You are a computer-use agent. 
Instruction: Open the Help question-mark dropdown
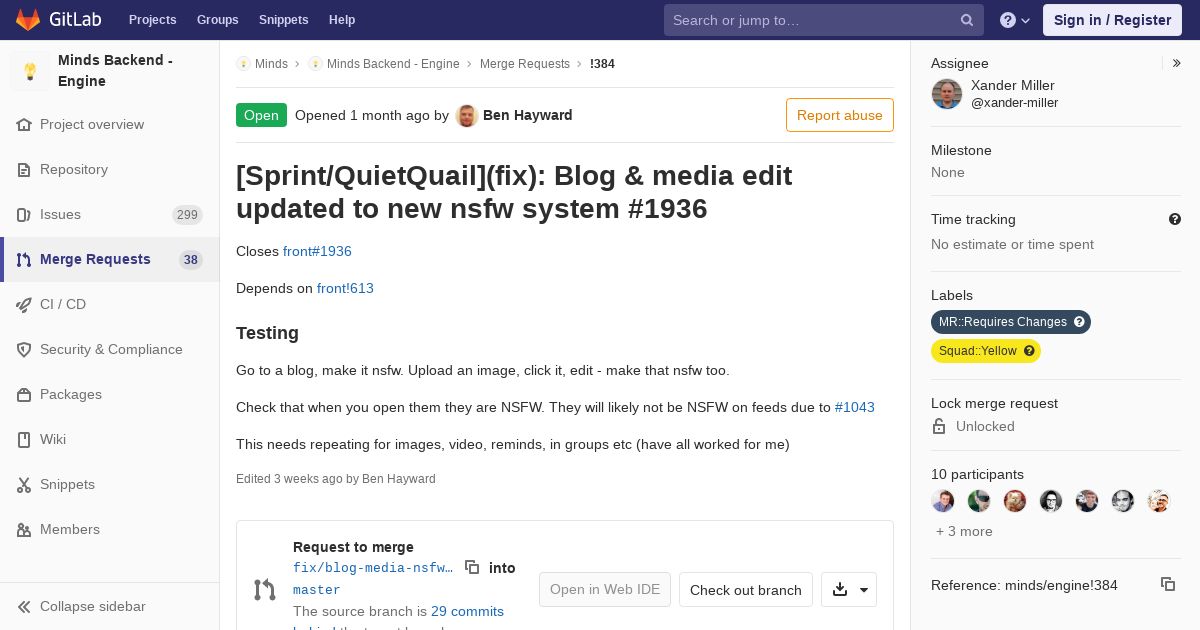tap(1015, 20)
